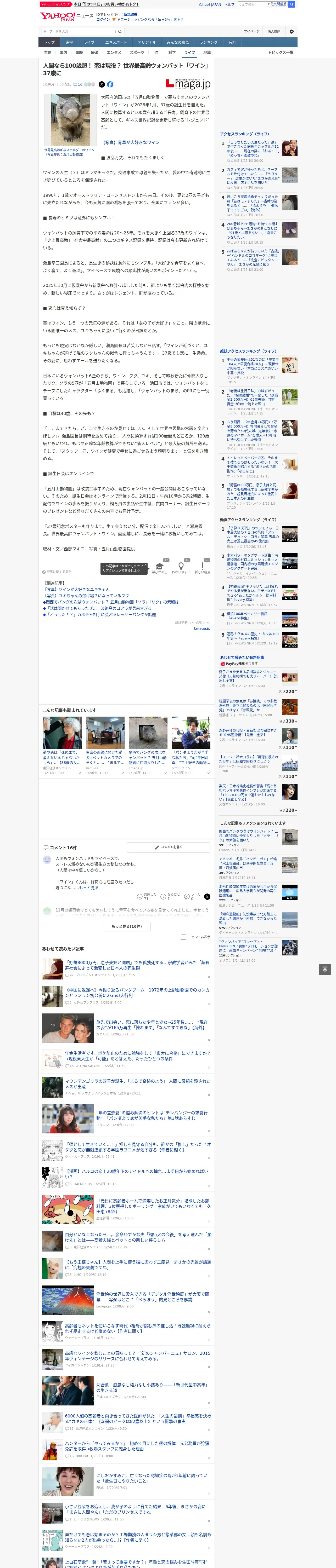Click the blue search button in top bar

292,4
